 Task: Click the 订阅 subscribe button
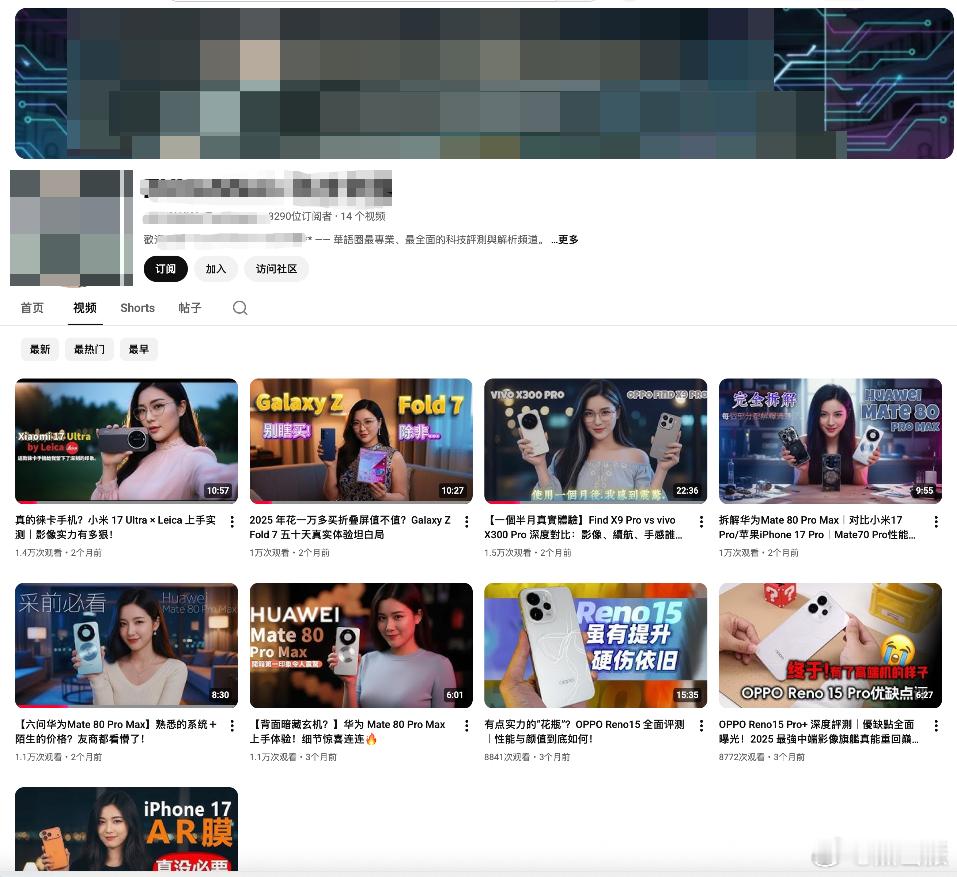(165, 269)
